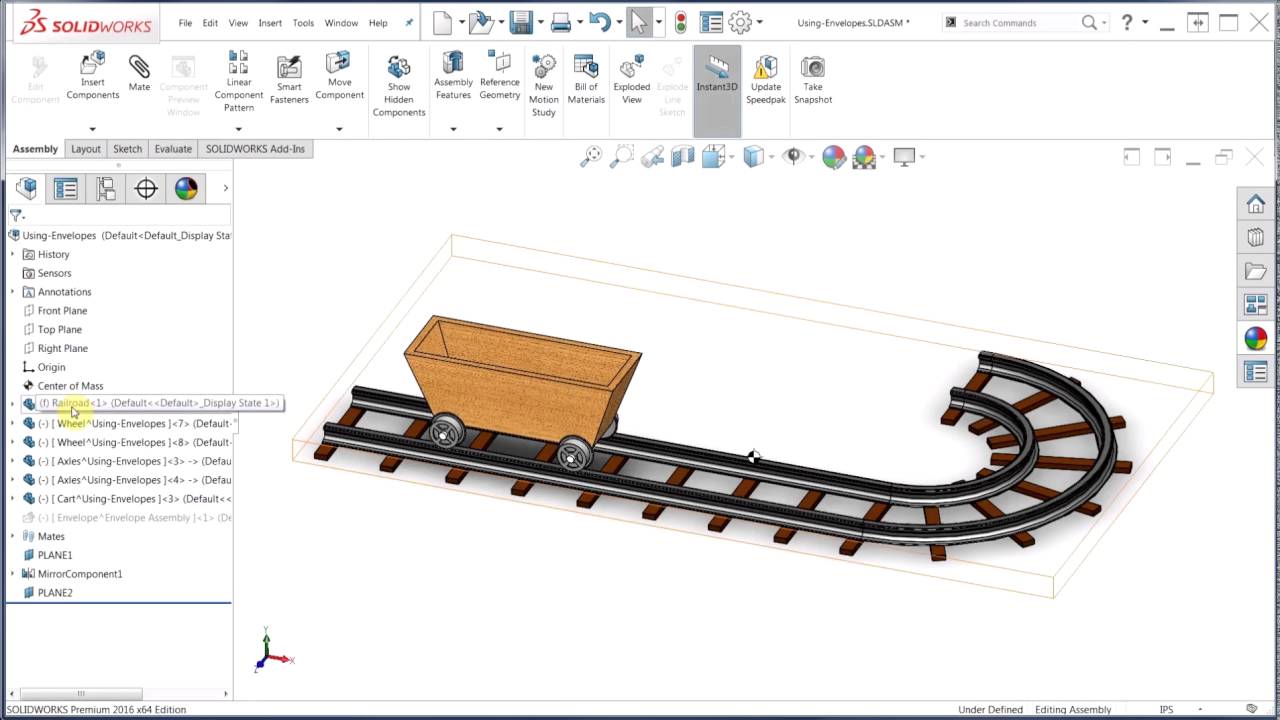Open the Insert menu
The image size is (1280, 720).
point(270,23)
